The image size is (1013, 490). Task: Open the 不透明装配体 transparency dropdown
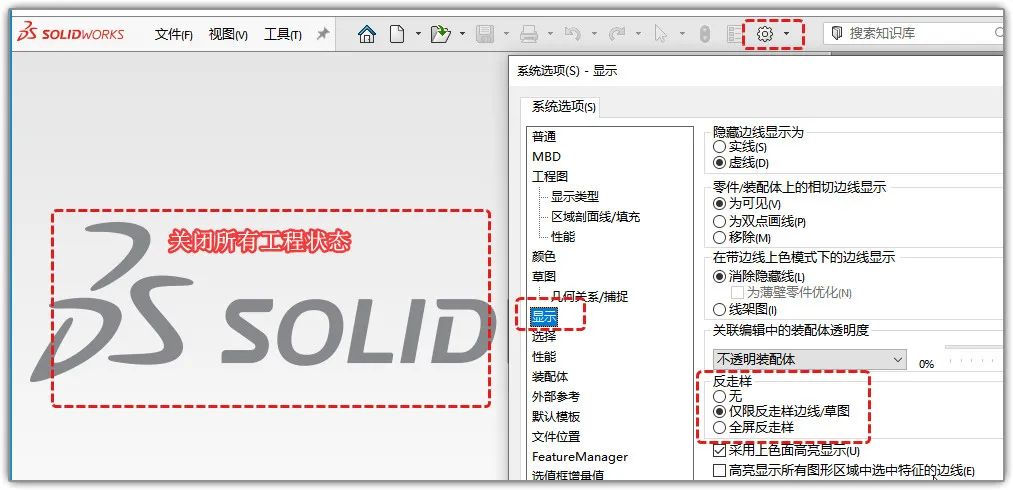(808, 359)
